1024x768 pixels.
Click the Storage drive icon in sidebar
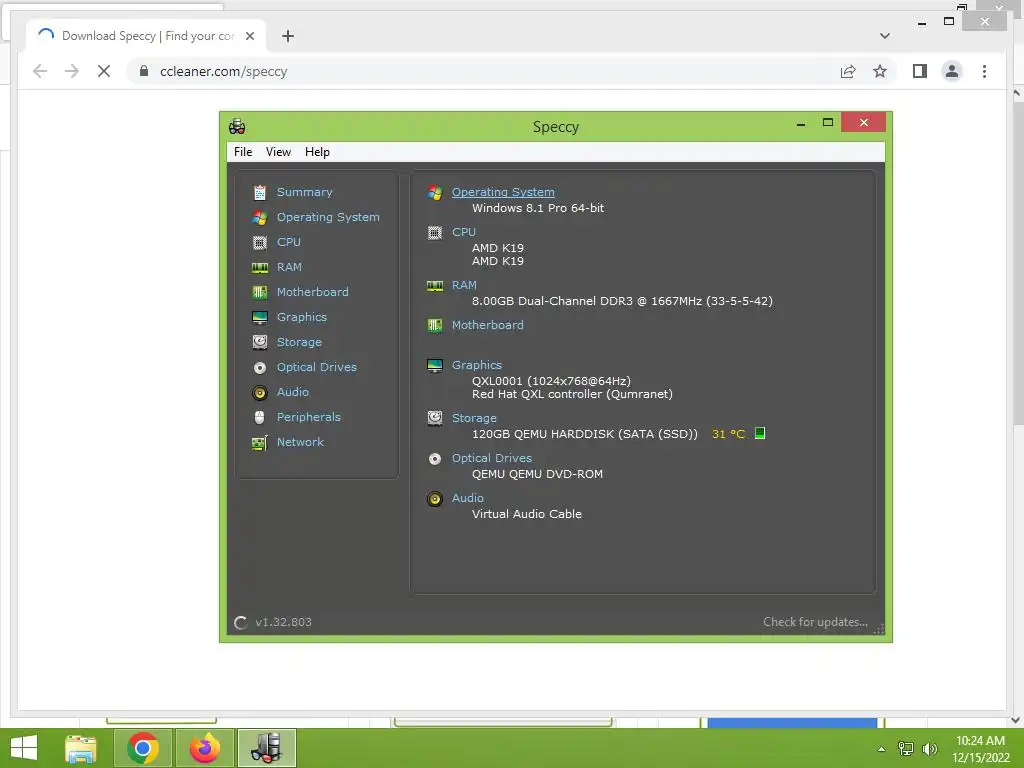click(x=260, y=342)
